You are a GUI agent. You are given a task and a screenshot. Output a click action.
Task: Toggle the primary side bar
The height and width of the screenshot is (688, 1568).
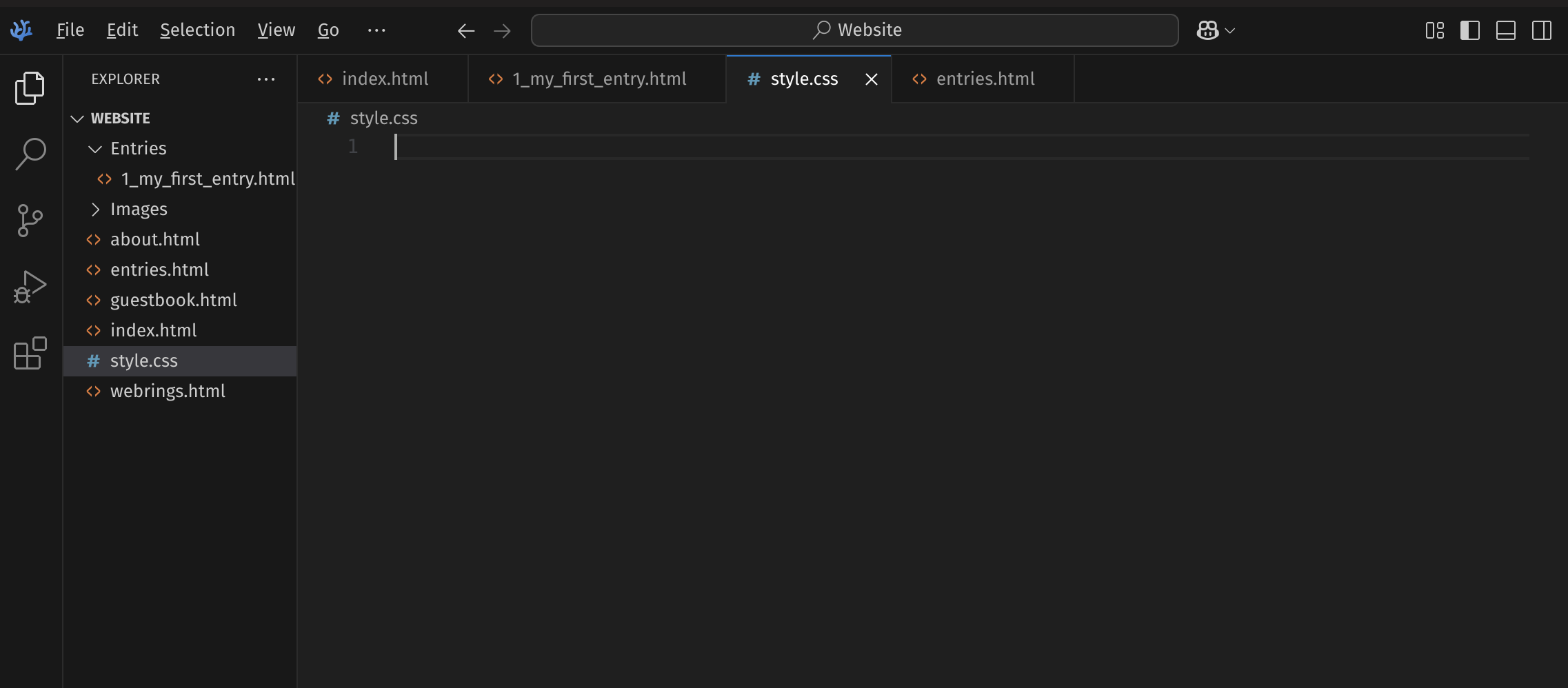click(1469, 30)
